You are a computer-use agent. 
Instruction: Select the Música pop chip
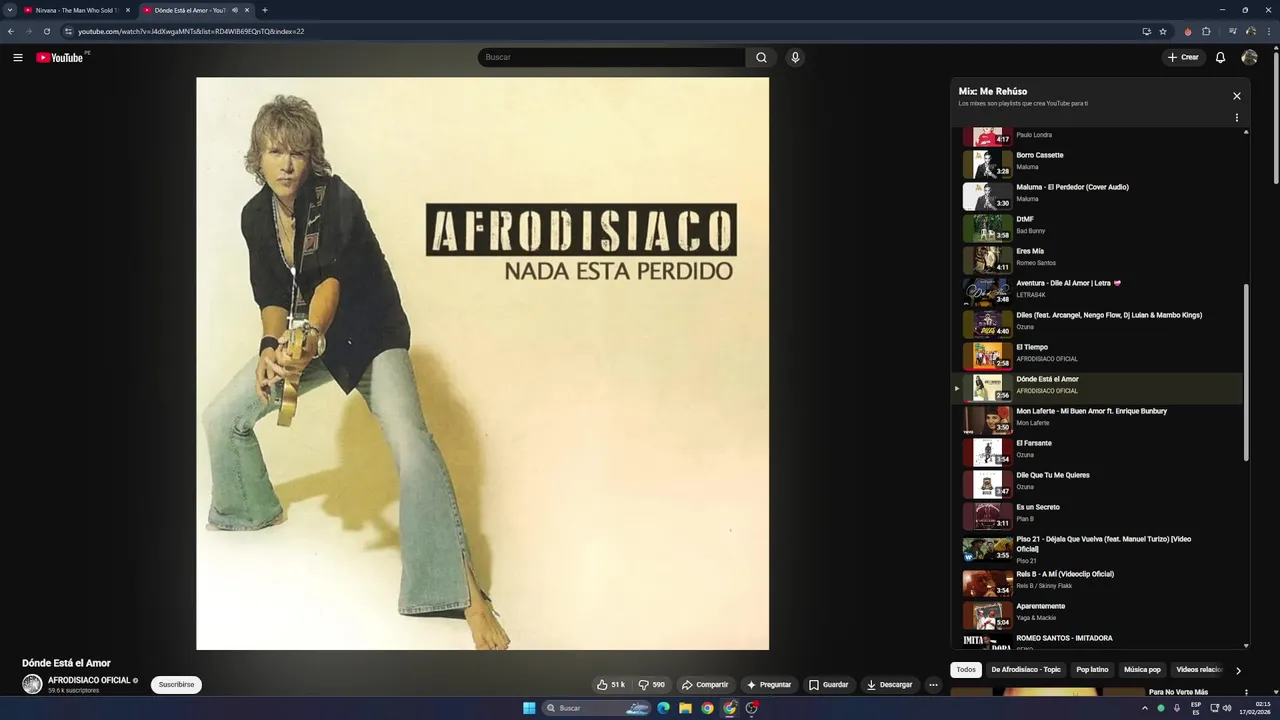pyautogui.click(x=1142, y=670)
